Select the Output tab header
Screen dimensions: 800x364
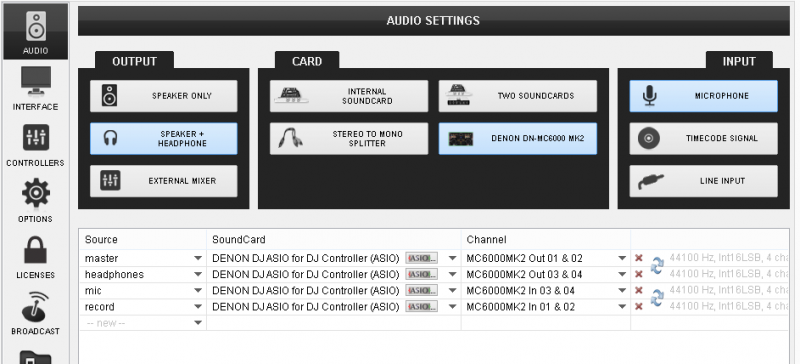134,61
